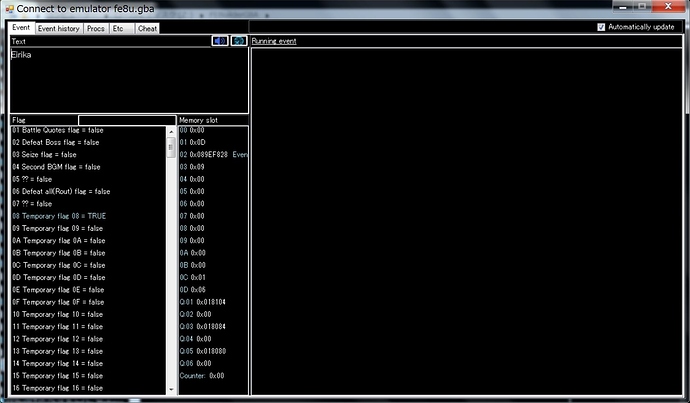Click the blue speaker icon beside Text
This screenshot has height=403, width=690.
pos(220,41)
